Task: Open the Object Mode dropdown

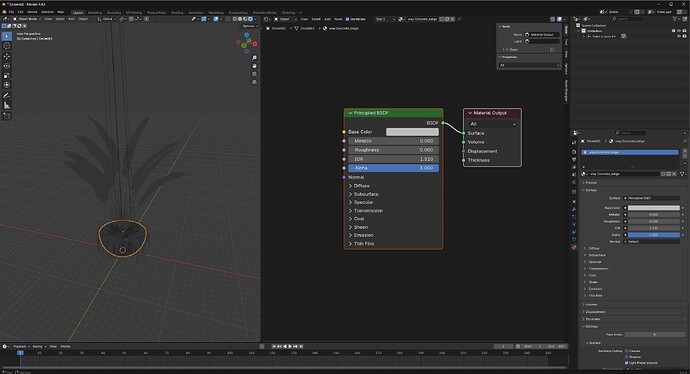Action: click(26, 19)
